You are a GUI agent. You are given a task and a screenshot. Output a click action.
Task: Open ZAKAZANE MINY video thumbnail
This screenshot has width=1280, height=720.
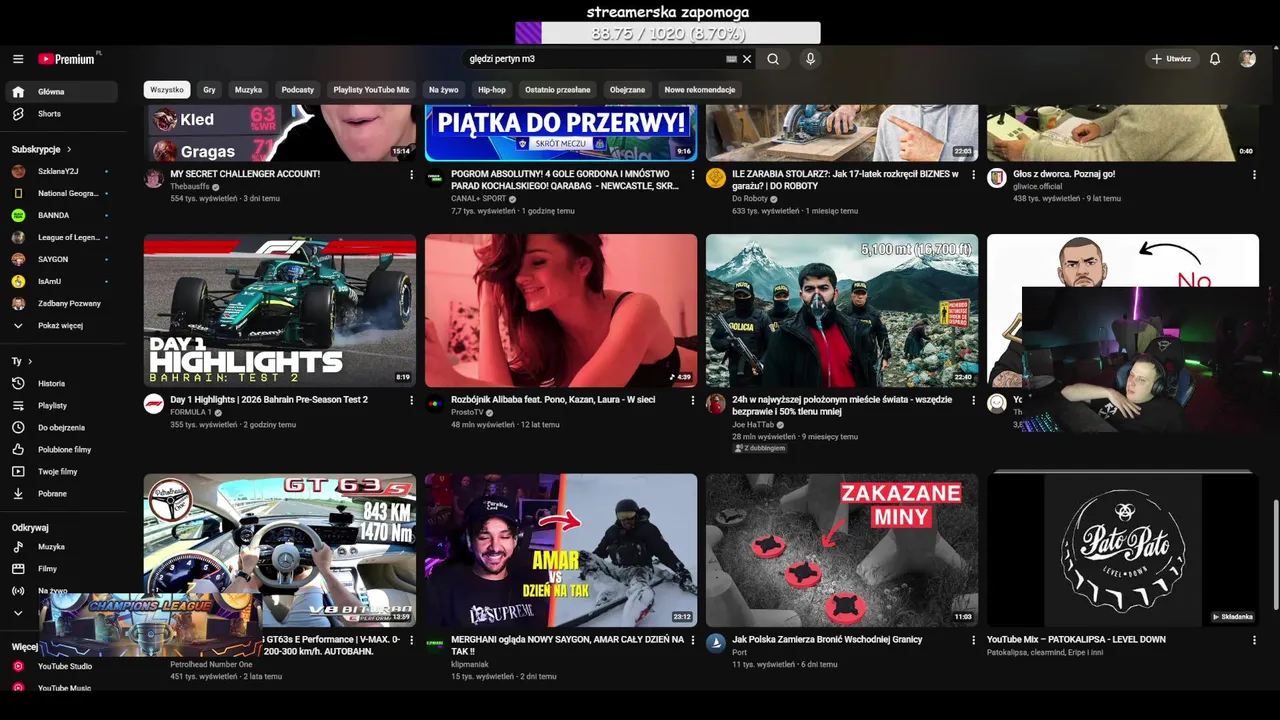coord(842,550)
